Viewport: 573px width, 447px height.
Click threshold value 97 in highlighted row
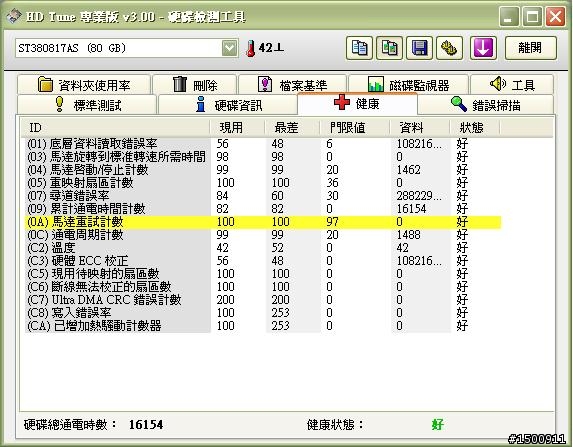[x=332, y=222]
